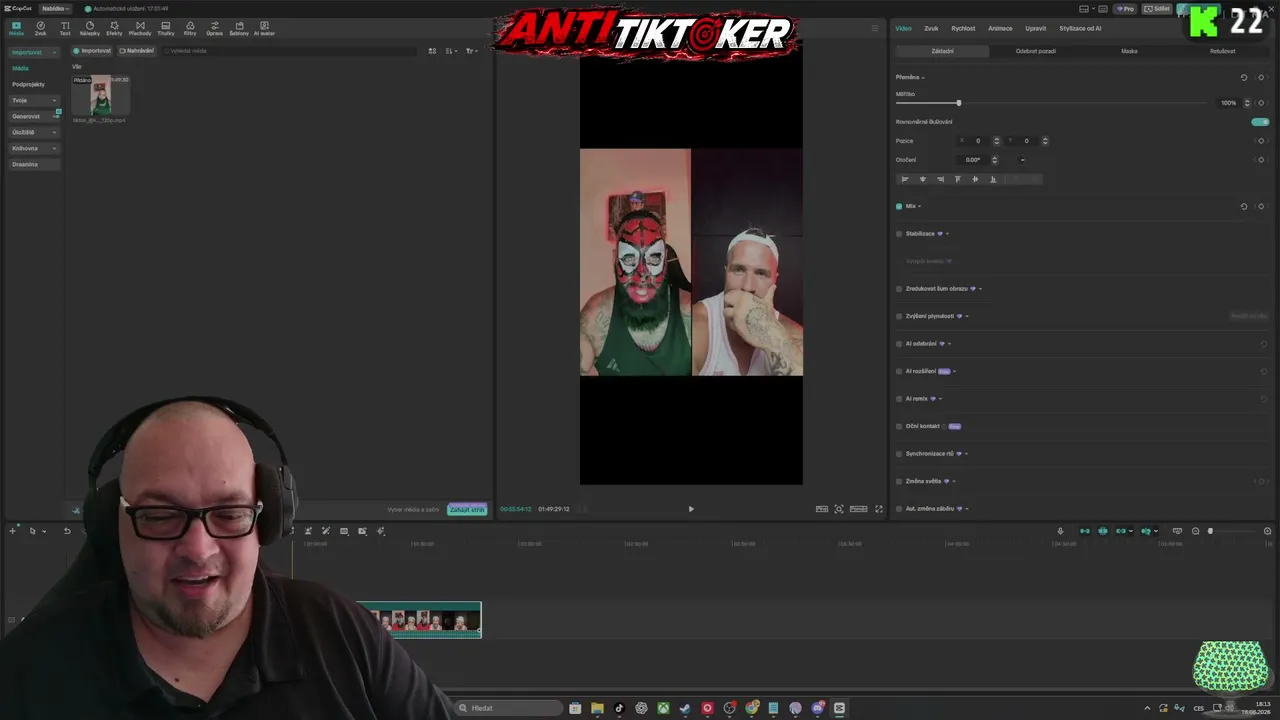This screenshot has width=1280, height=720.
Task: Click the Pro upgrade button
Action: 1126,9
